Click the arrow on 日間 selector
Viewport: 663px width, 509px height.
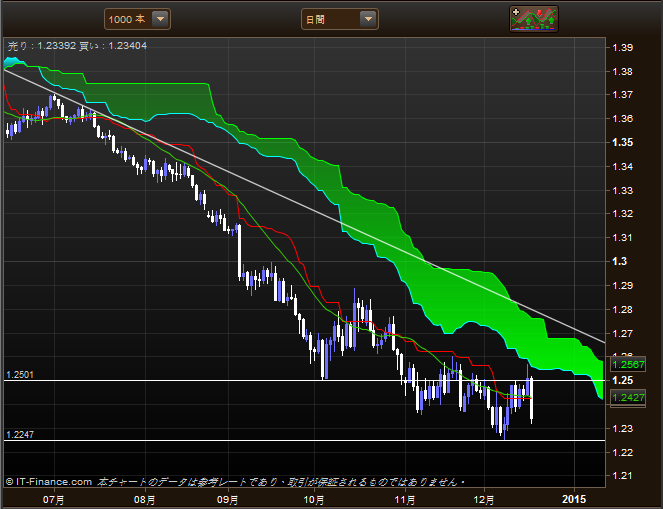368,19
